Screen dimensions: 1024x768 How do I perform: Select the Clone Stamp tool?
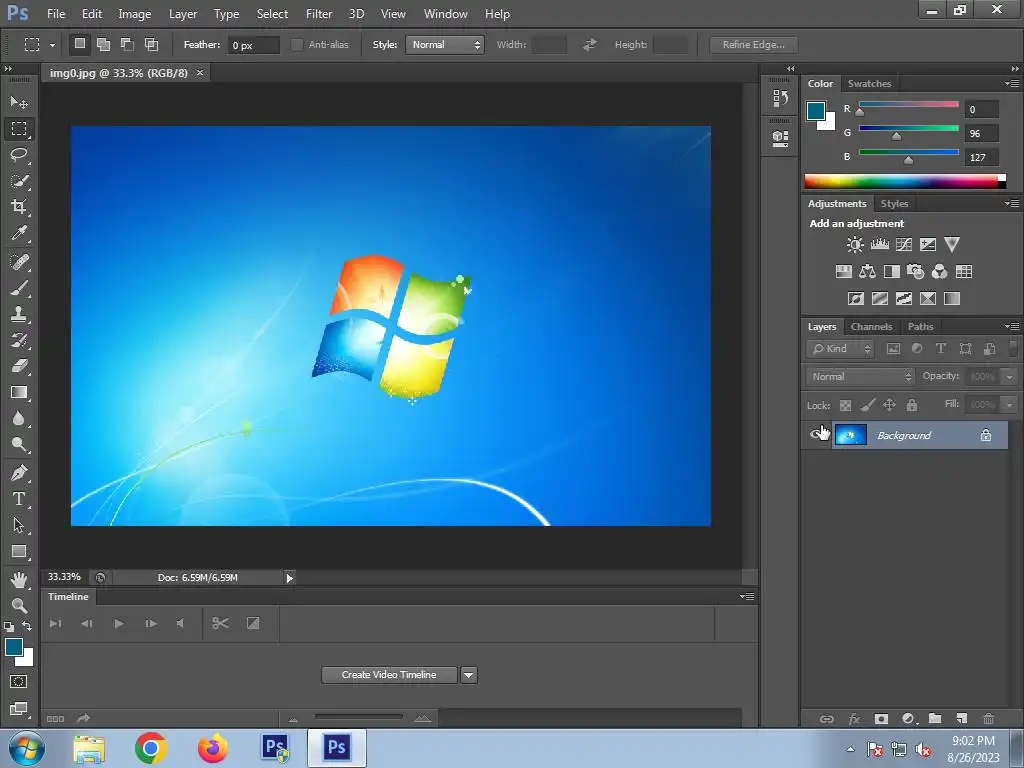click(x=19, y=314)
